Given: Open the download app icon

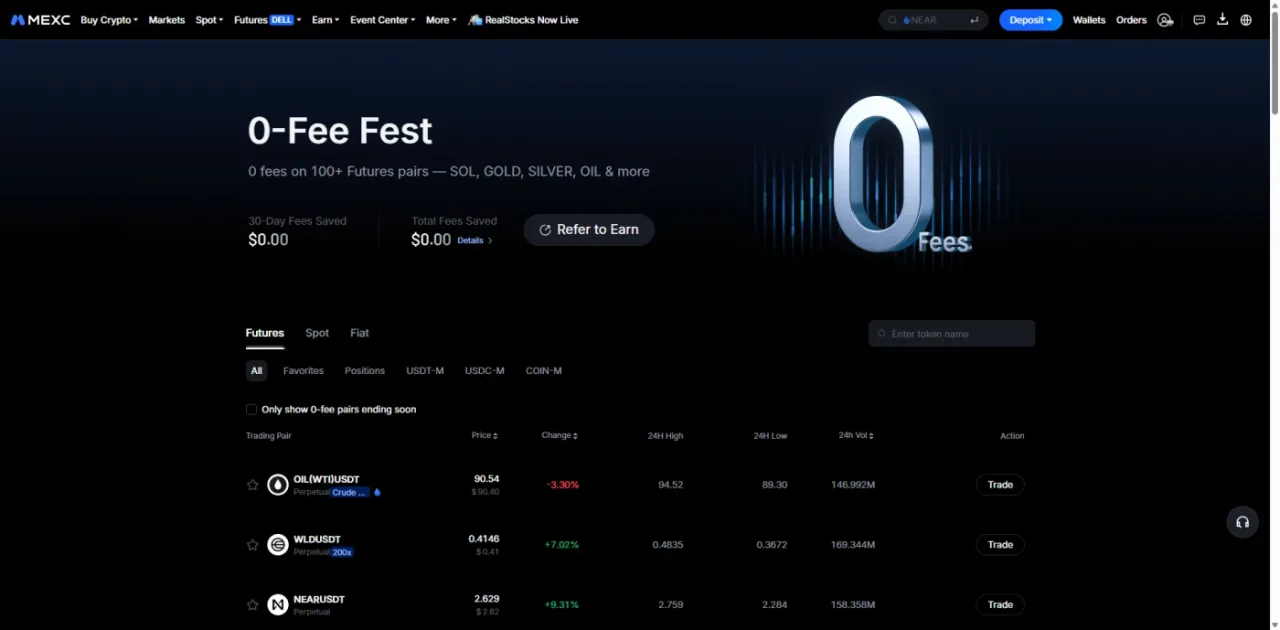Looking at the screenshot, I should pyautogui.click(x=1222, y=20).
